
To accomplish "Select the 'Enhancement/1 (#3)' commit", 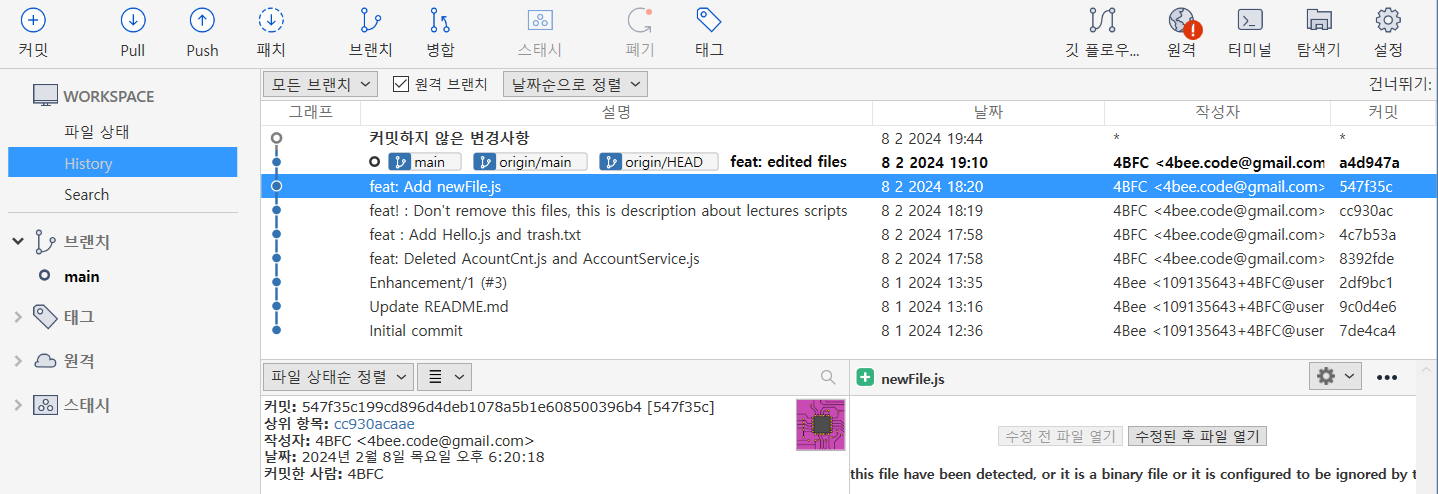I will 848,282.
